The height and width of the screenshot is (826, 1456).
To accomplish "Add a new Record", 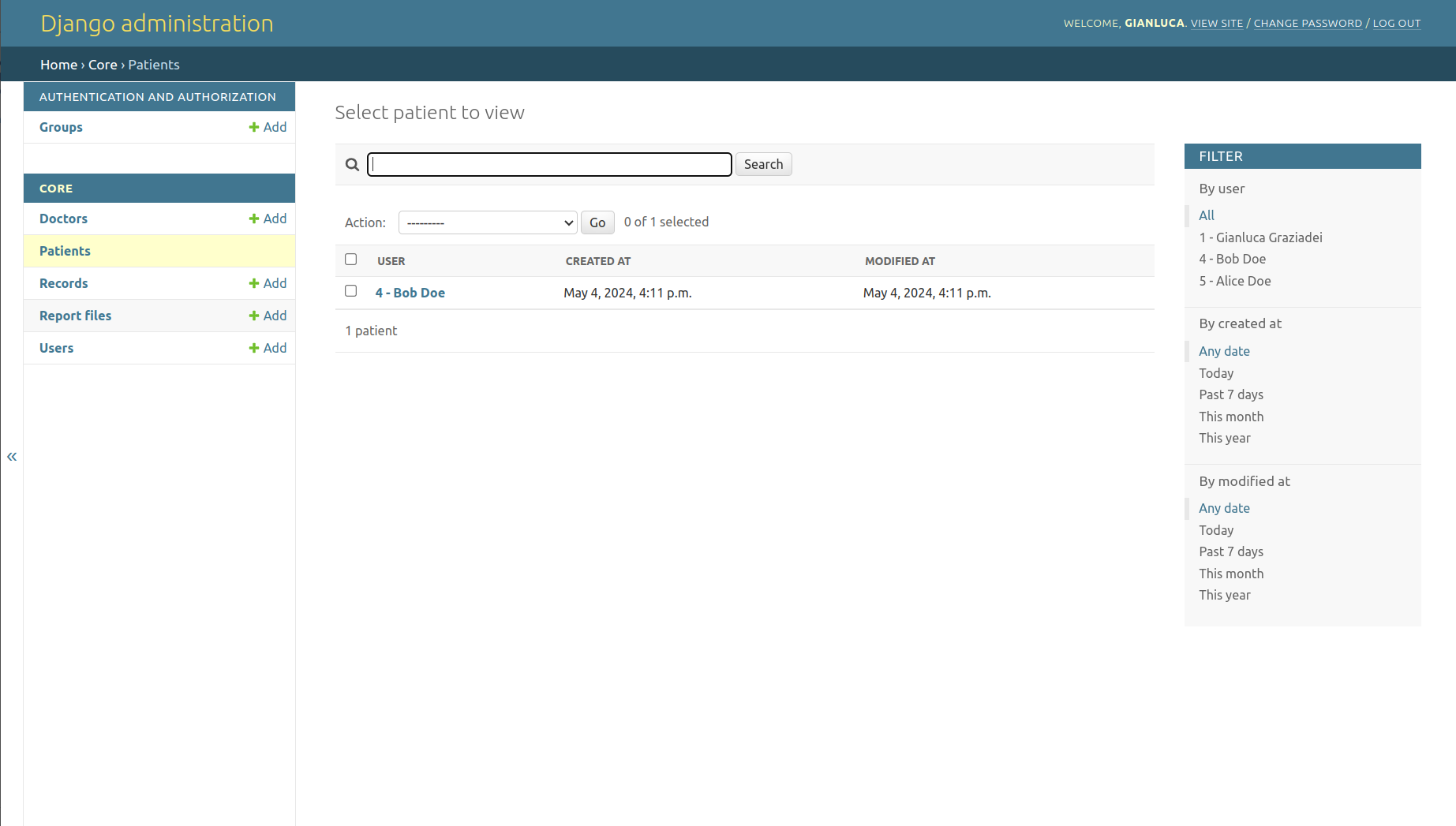I will tap(268, 283).
